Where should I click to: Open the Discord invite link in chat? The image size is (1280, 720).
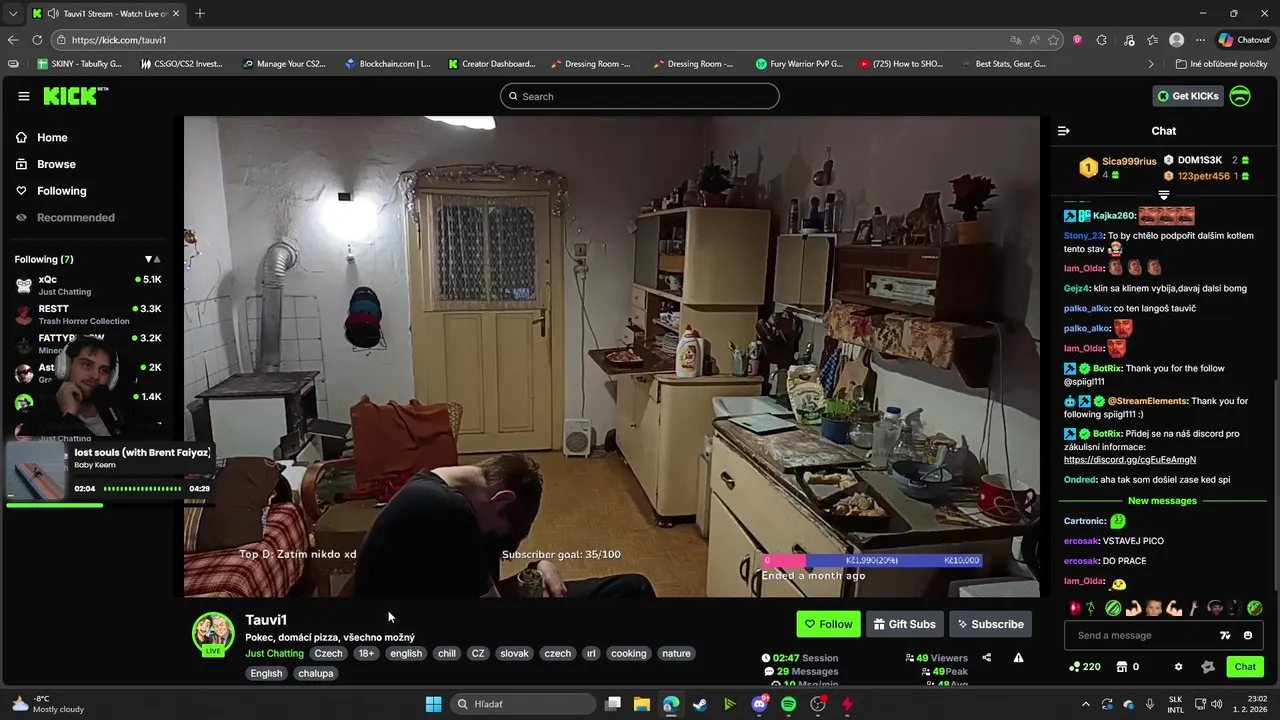1129,460
